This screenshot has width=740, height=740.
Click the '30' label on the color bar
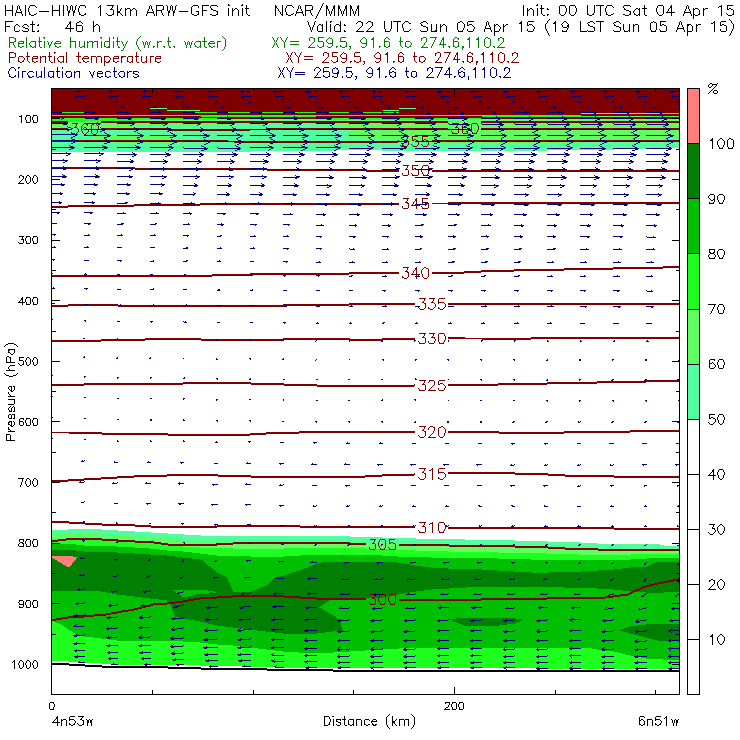716,530
